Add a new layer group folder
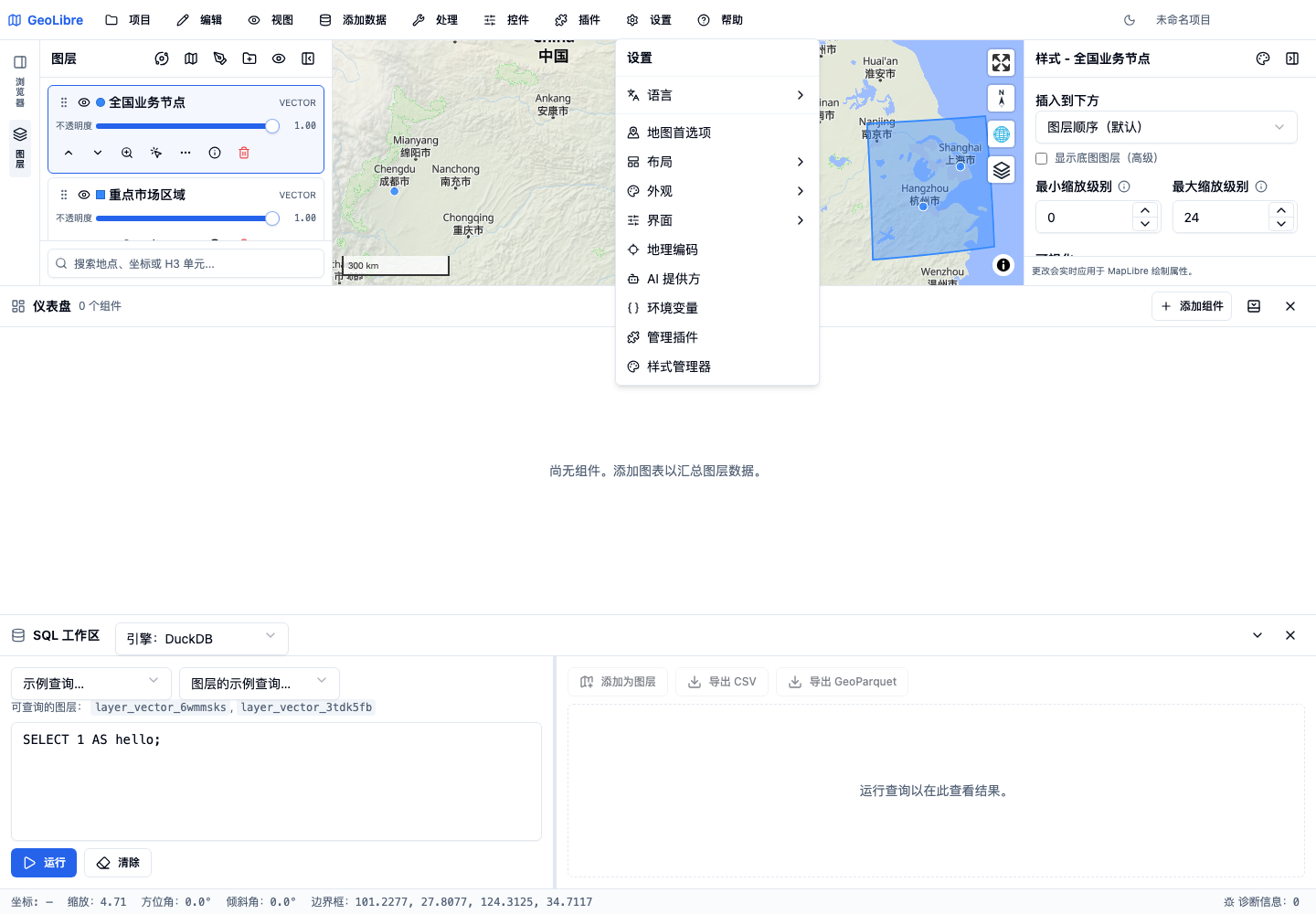 249,58
